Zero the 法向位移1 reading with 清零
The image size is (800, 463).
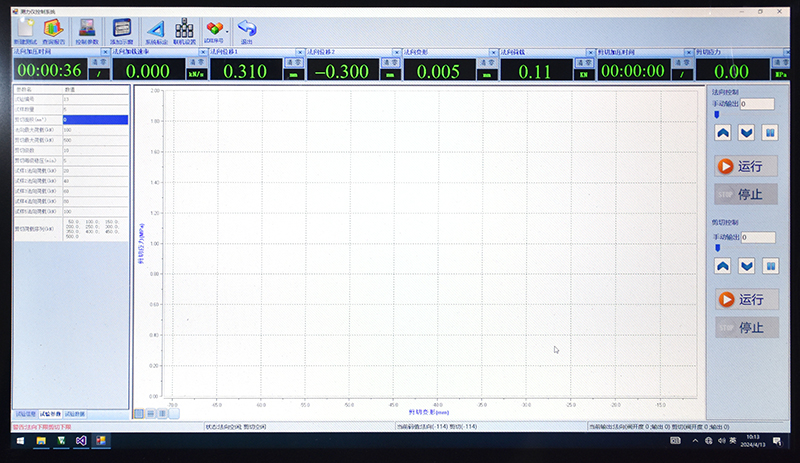click(292, 62)
